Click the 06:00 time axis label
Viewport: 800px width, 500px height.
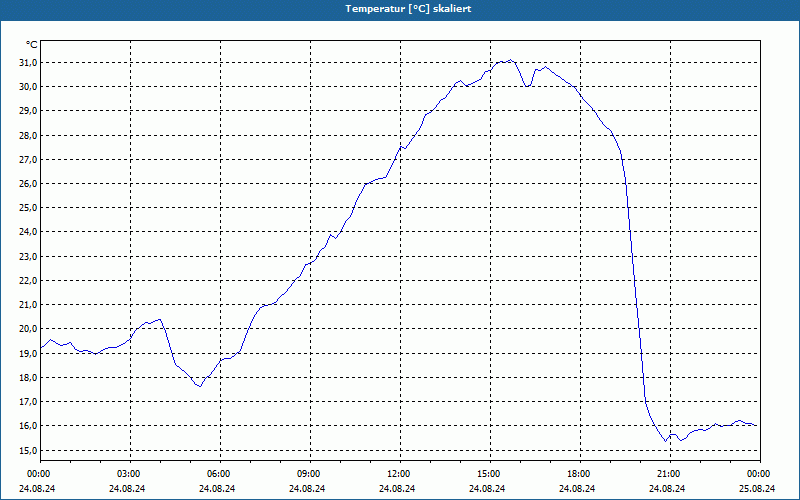[220, 474]
